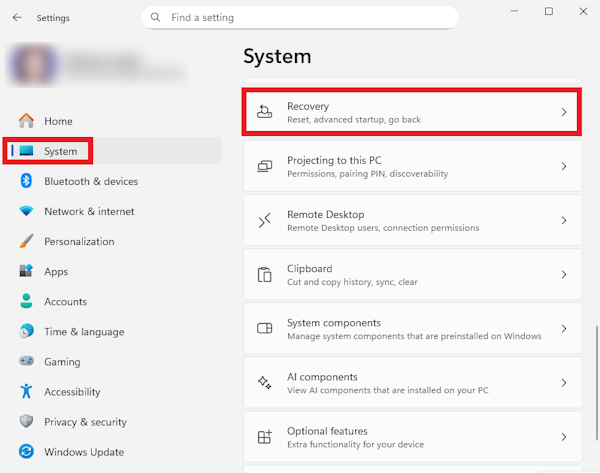Select the Bluetooth icon in sidebar
Image resolution: width=600 pixels, height=473 pixels.
point(26,181)
